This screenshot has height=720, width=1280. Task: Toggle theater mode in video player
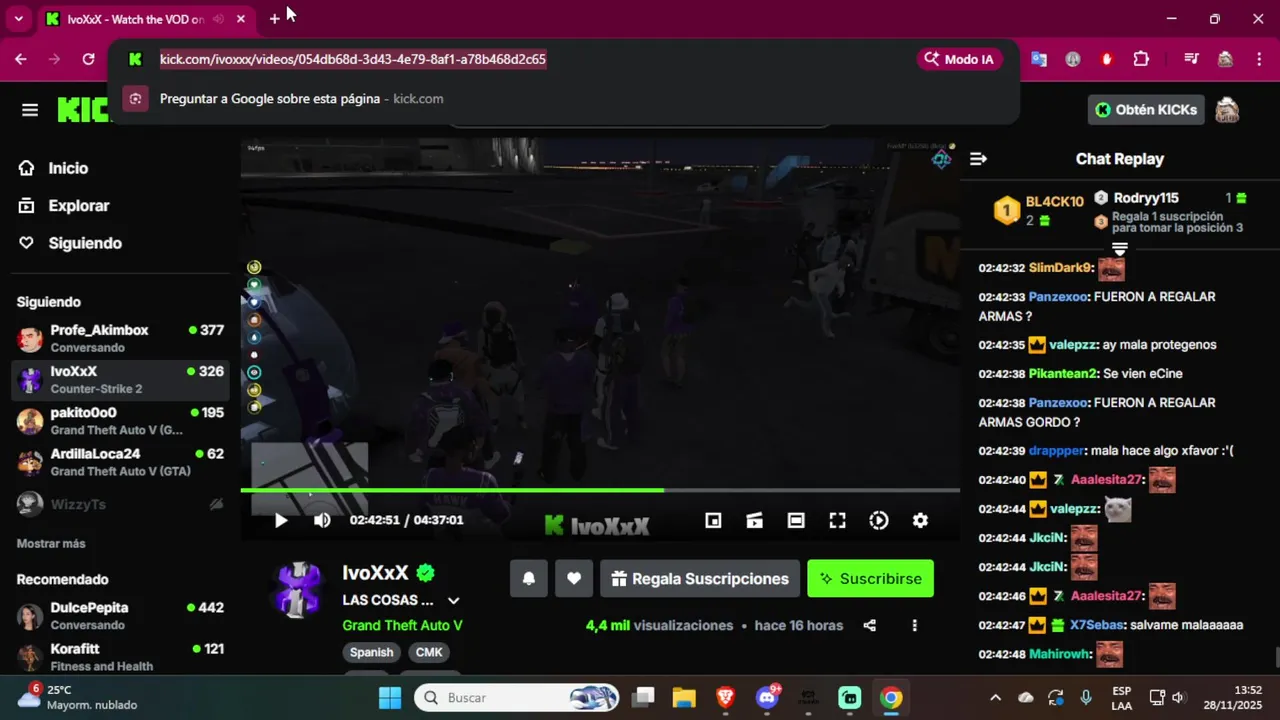(796, 520)
